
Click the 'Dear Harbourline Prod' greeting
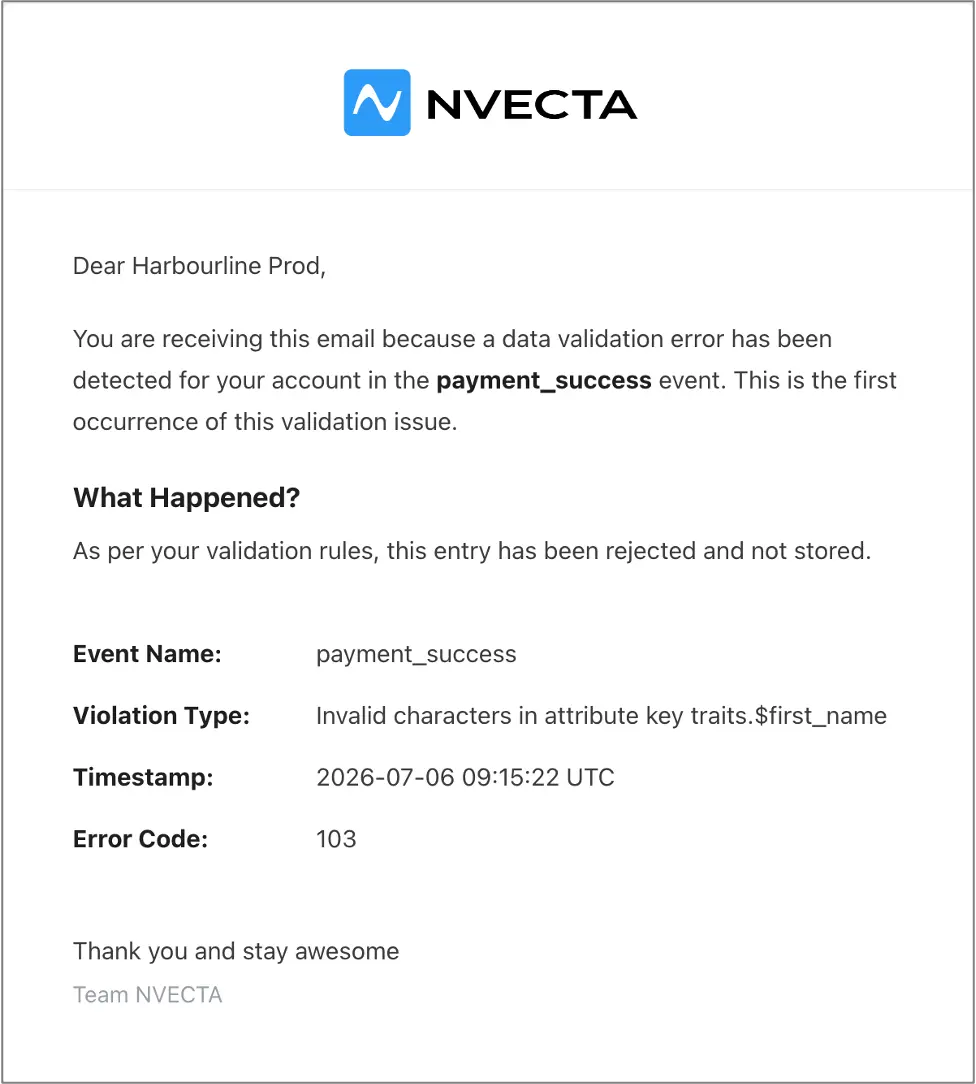pos(199,266)
